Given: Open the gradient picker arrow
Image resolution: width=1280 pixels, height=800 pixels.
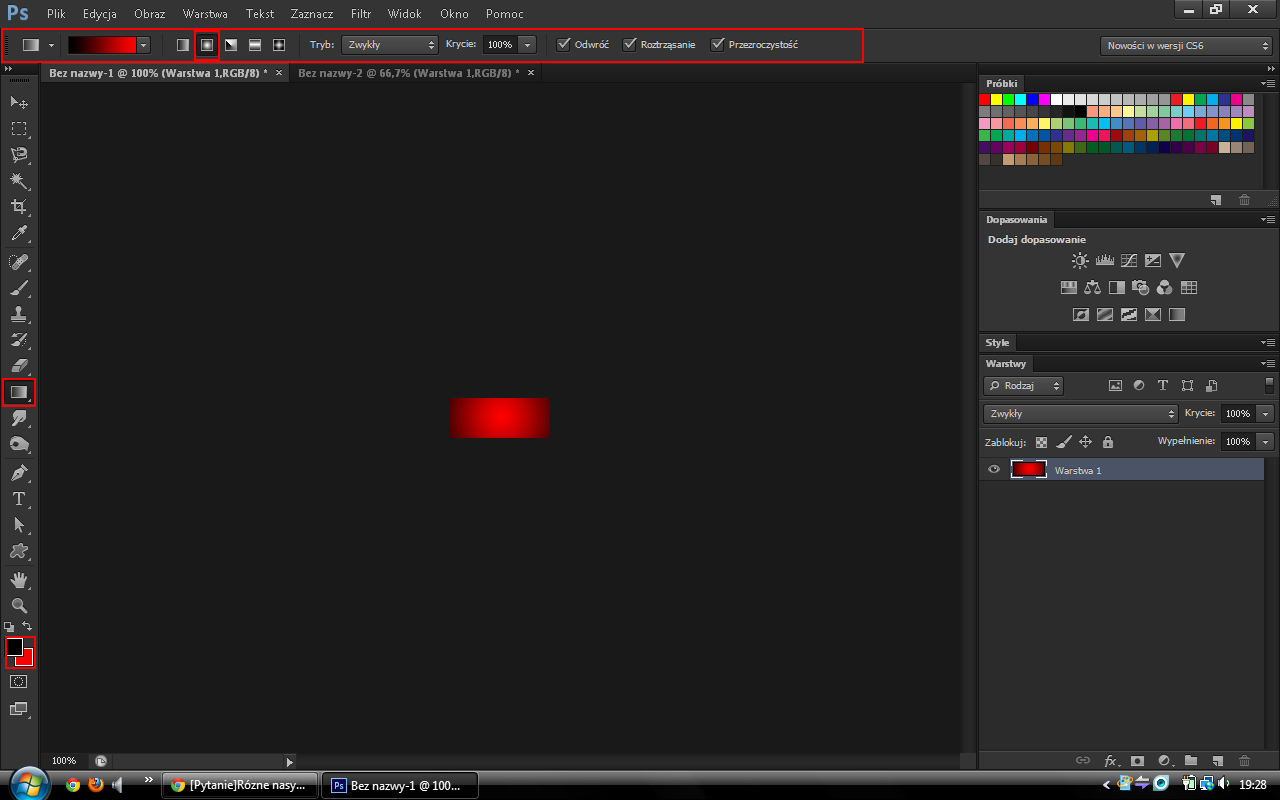Looking at the screenshot, I should coord(143,45).
